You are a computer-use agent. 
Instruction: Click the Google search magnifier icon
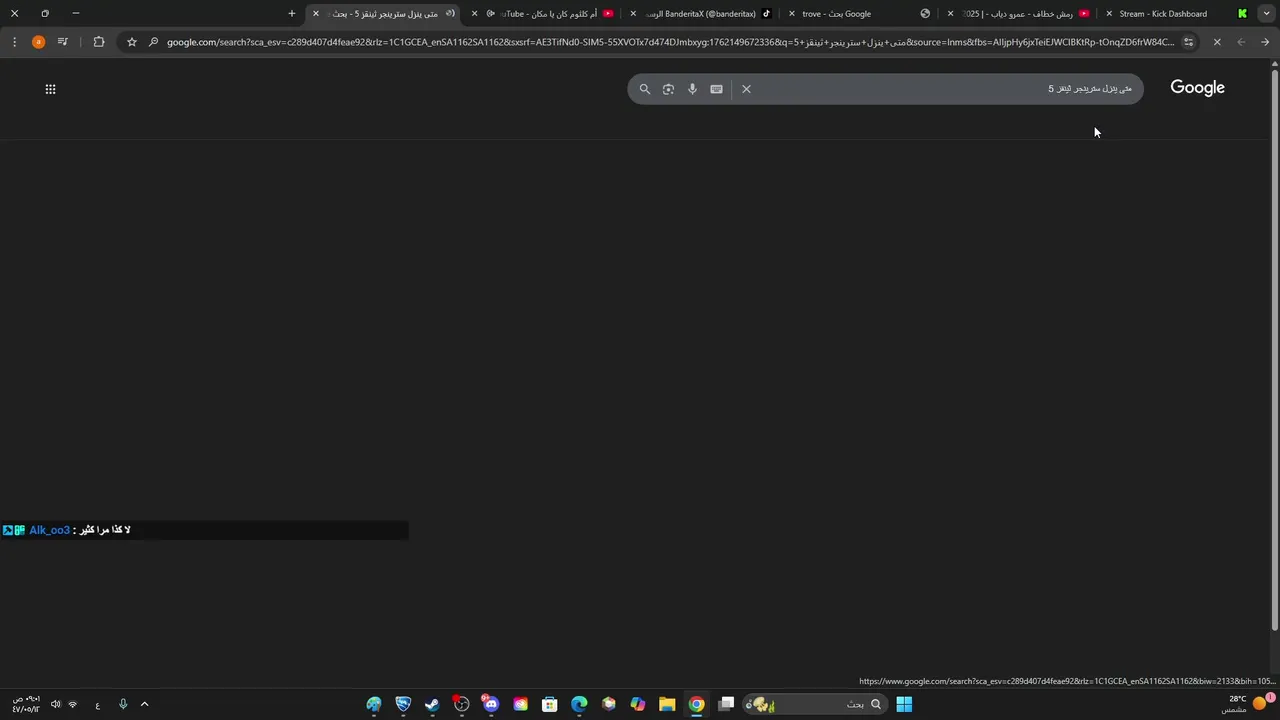coord(645,89)
